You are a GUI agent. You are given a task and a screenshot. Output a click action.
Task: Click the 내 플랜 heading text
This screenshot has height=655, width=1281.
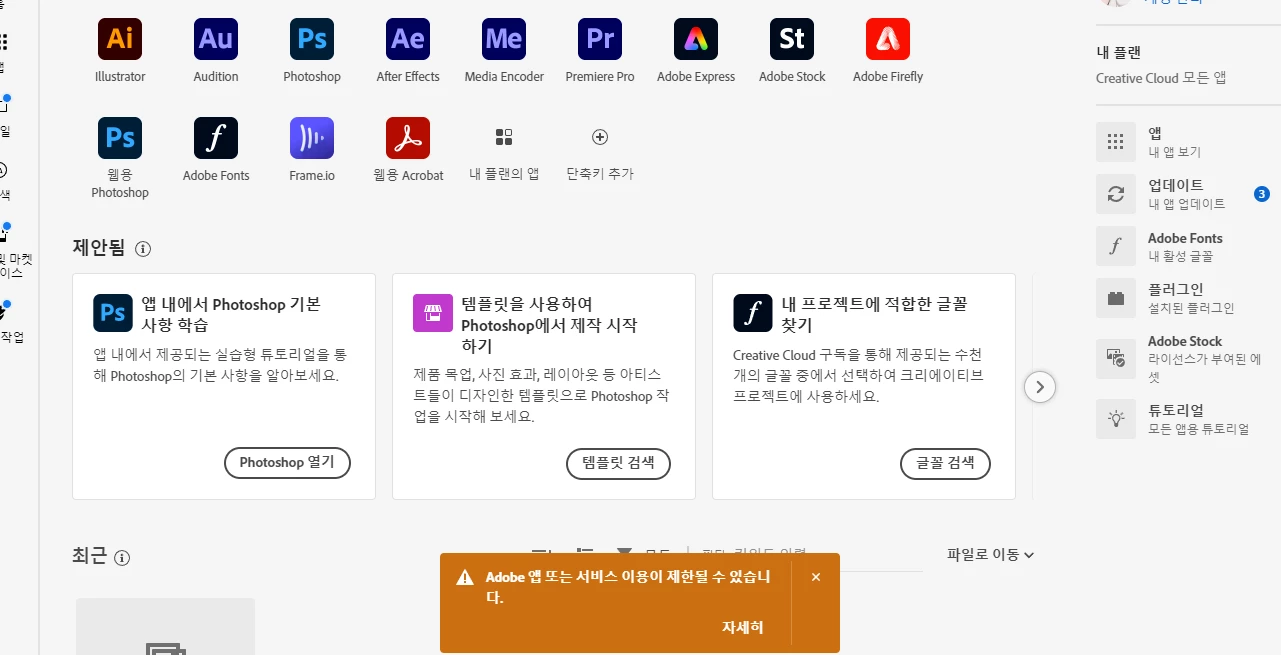1118,52
